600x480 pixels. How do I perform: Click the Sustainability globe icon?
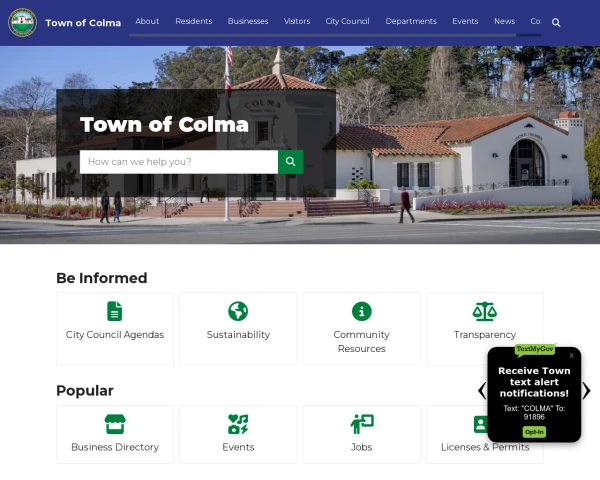pyautogui.click(x=238, y=311)
